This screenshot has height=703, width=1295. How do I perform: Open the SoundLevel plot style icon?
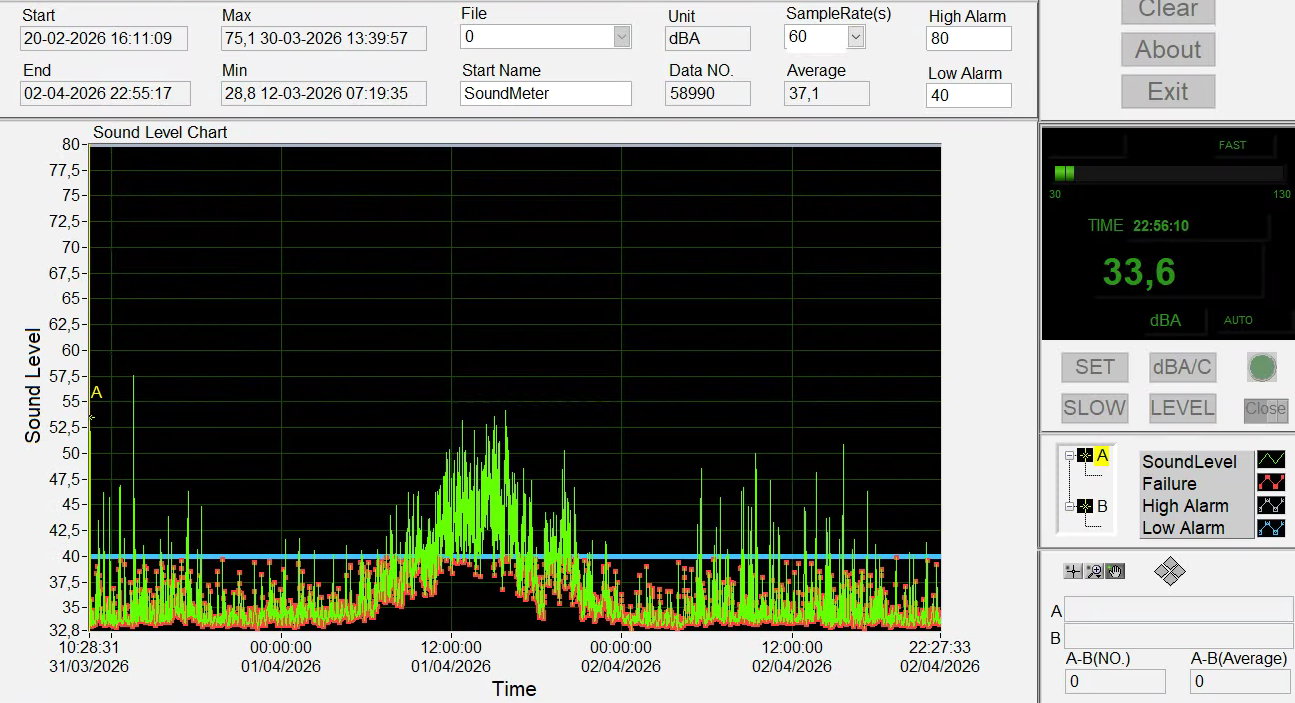[1271, 461]
